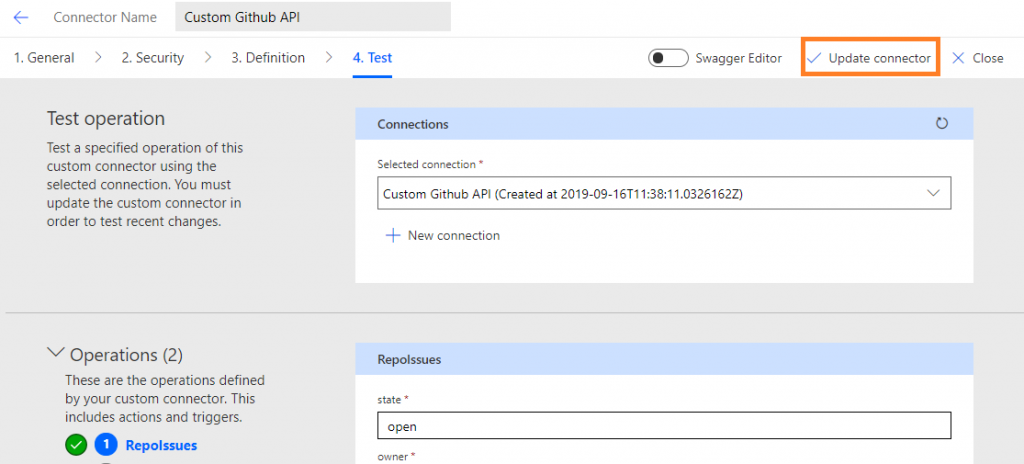Click the dropdown arrow in the connection box
Image resolution: width=1024 pixels, height=464 pixels.
point(933,193)
